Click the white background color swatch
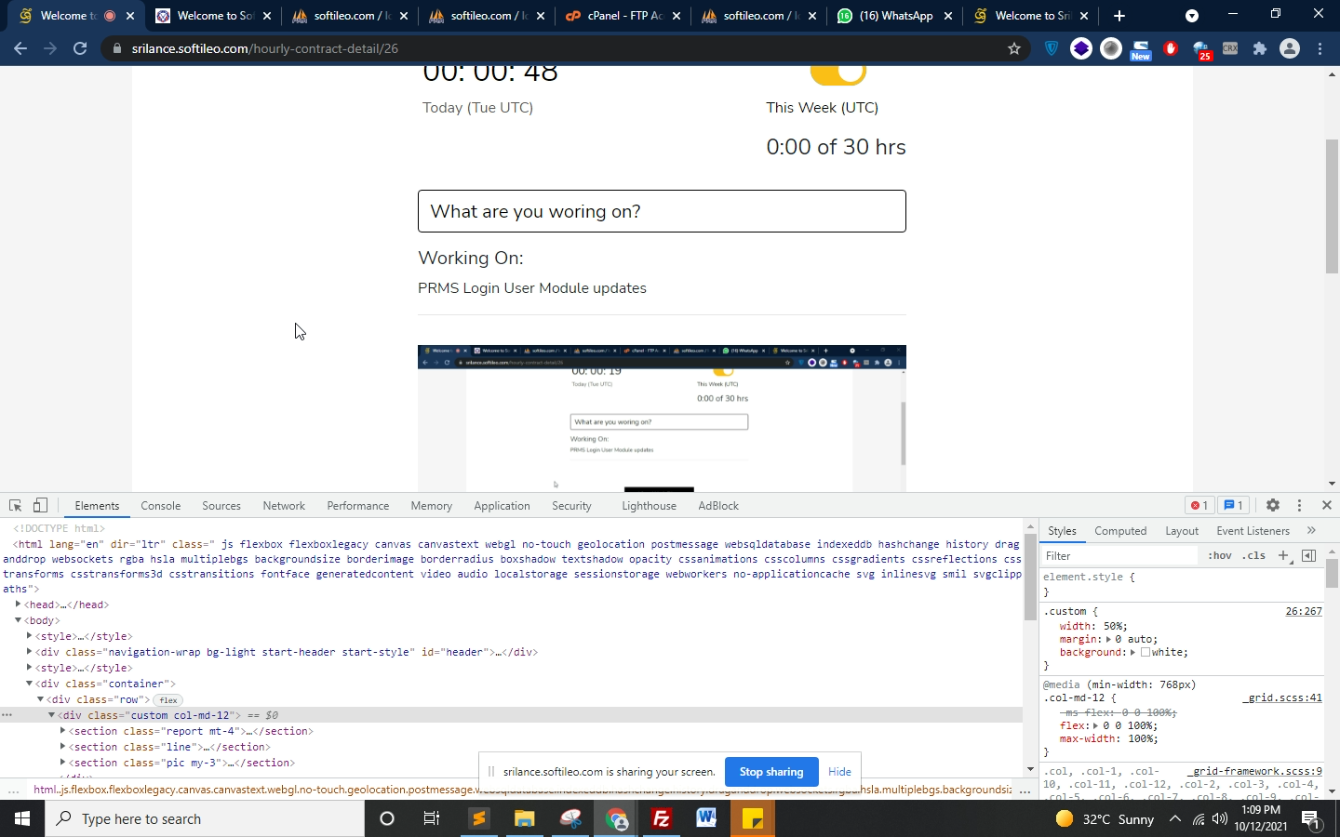Screen dimensions: 1340x837 click(1145, 653)
